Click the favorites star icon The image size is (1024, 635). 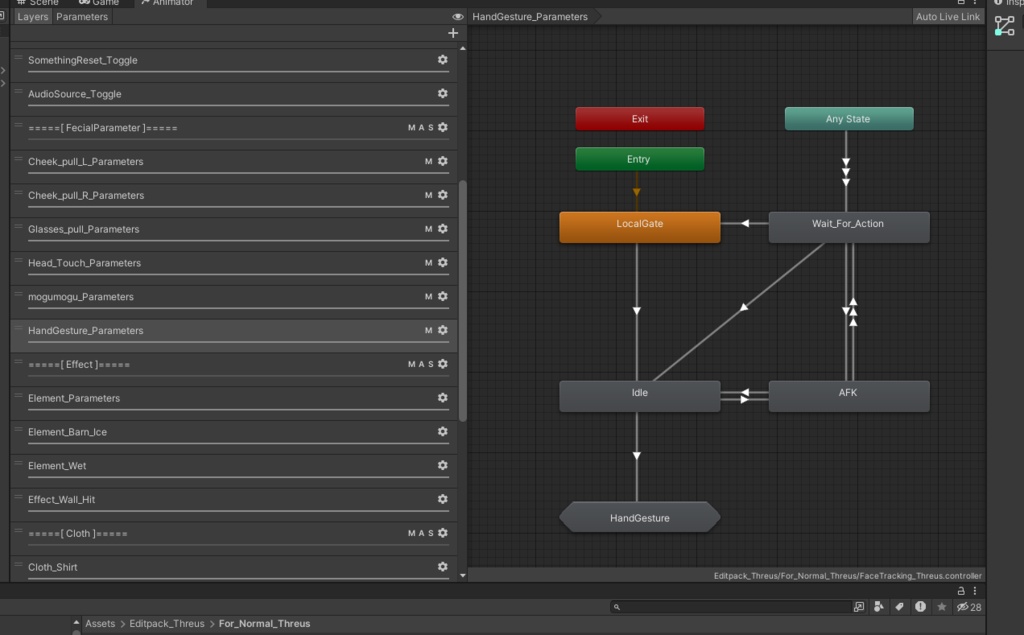point(942,607)
